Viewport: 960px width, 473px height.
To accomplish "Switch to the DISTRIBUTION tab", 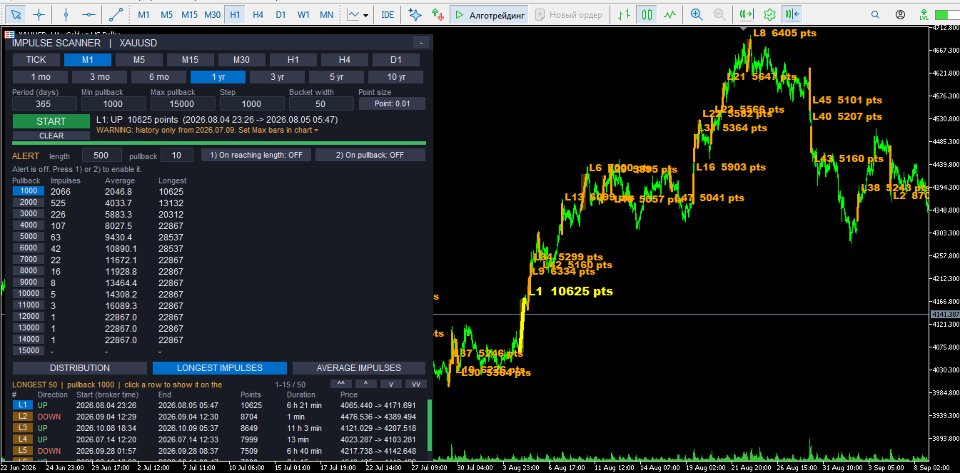I will [x=80, y=368].
